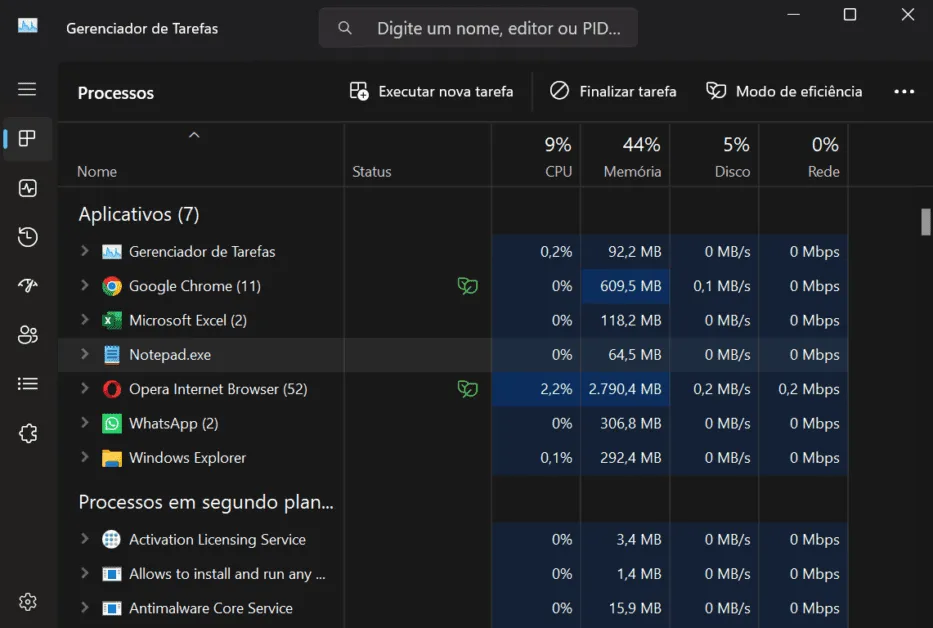Open the Desempenho (Performance) view in sidebar
This screenshot has width=933, height=628.
[x=27, y=188]
